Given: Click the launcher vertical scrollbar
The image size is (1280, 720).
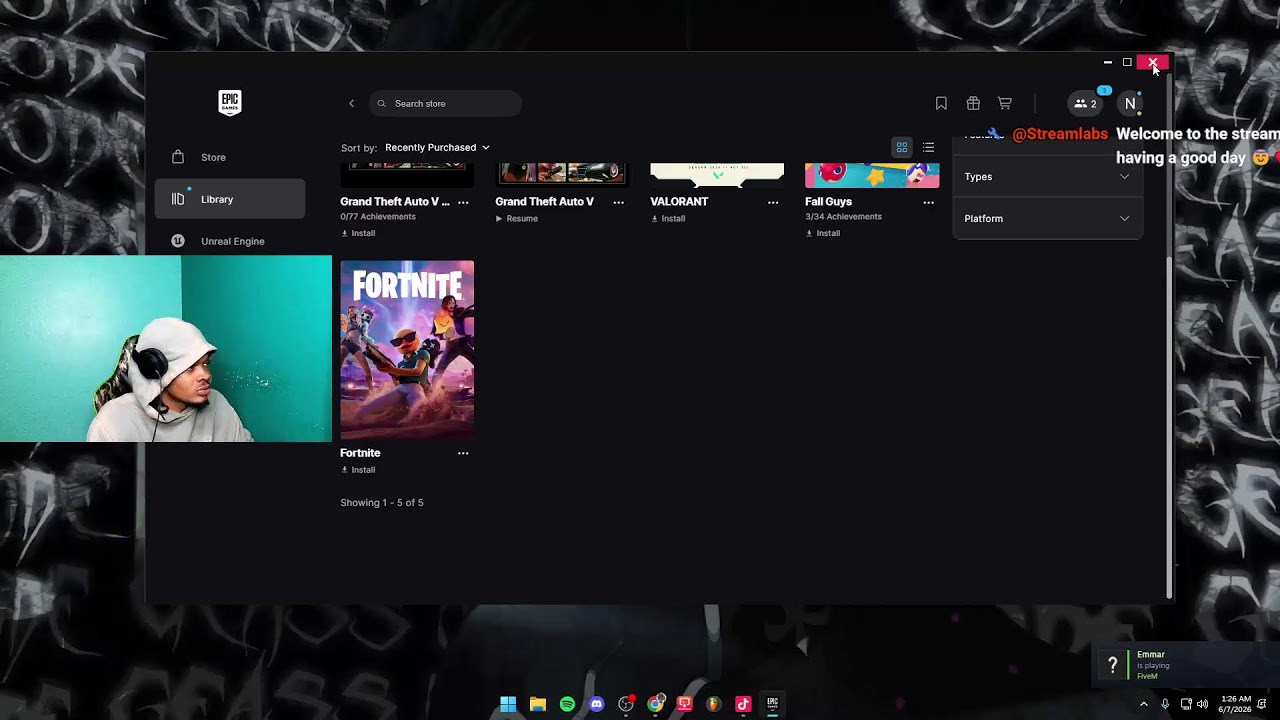Looking at the screenshot, I should tap(1168, 427).
